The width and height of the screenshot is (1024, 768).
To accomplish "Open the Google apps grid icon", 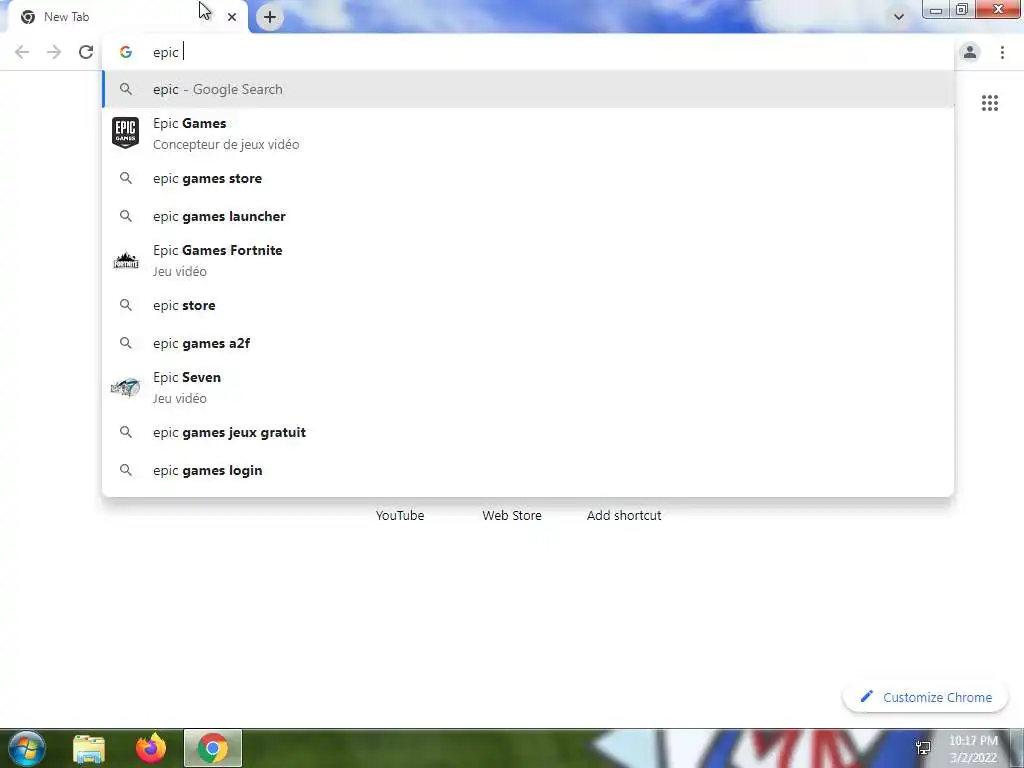I will click(989, 103).
